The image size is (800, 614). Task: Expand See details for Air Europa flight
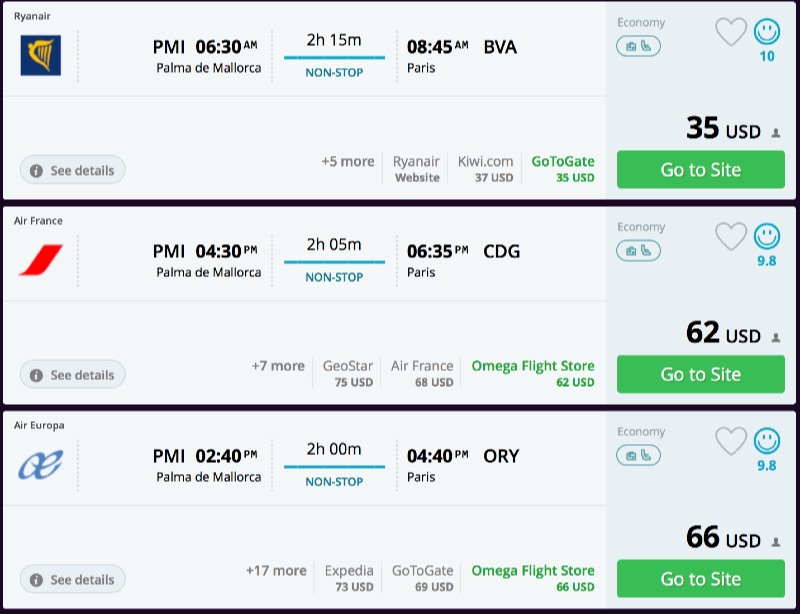tap(72, 579)
